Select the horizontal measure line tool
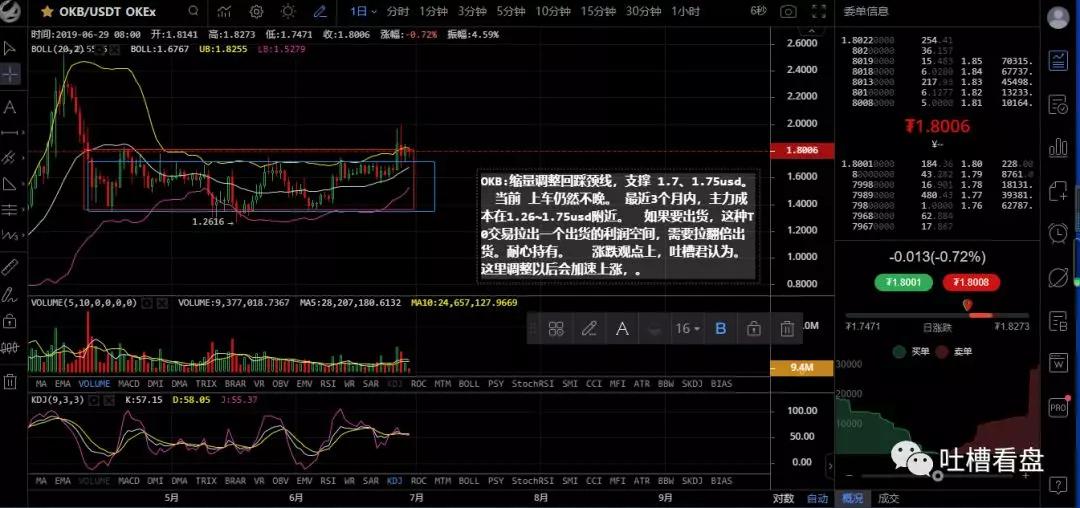 (10, 131)
